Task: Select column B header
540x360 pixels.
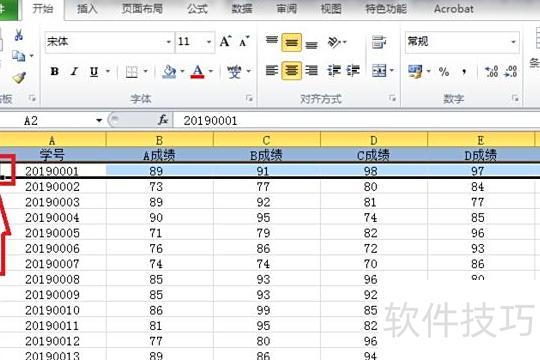Action: pyautogui.click(x=159, y=140)
